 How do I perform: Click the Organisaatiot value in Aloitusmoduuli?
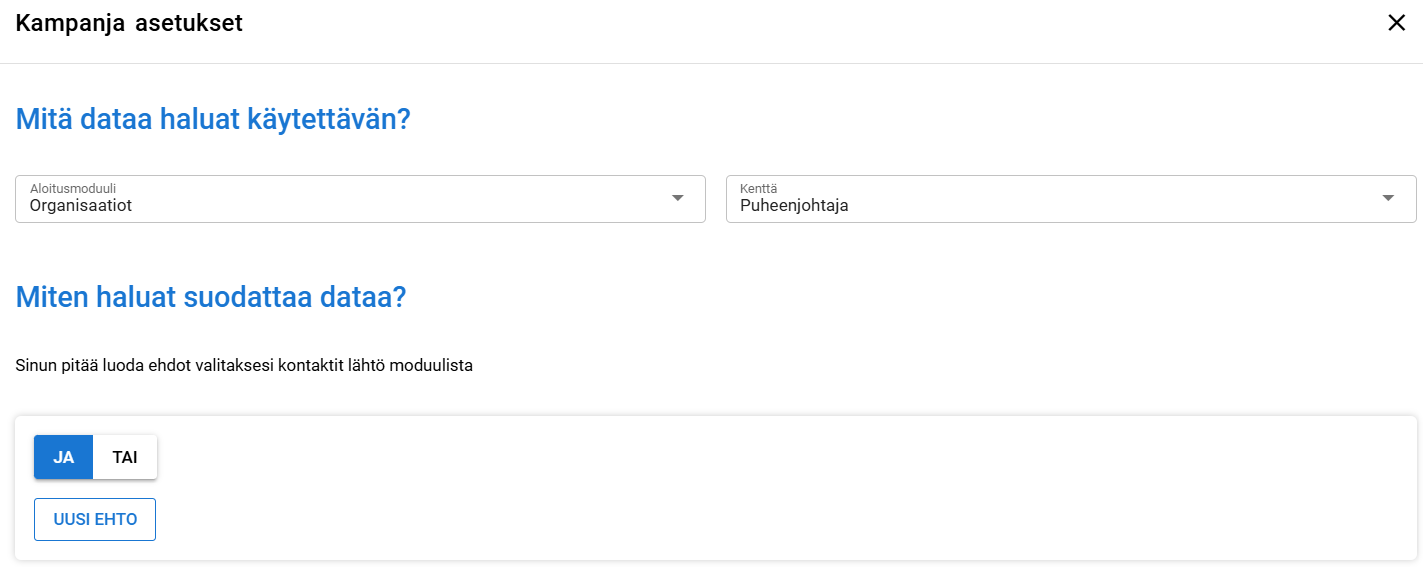[x=81, y=206]
